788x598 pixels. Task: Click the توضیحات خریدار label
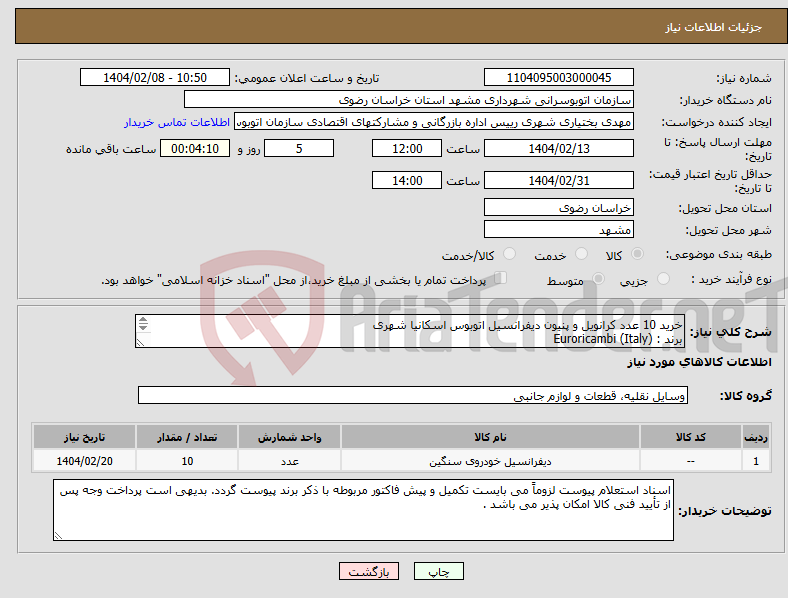pos(725,511)
